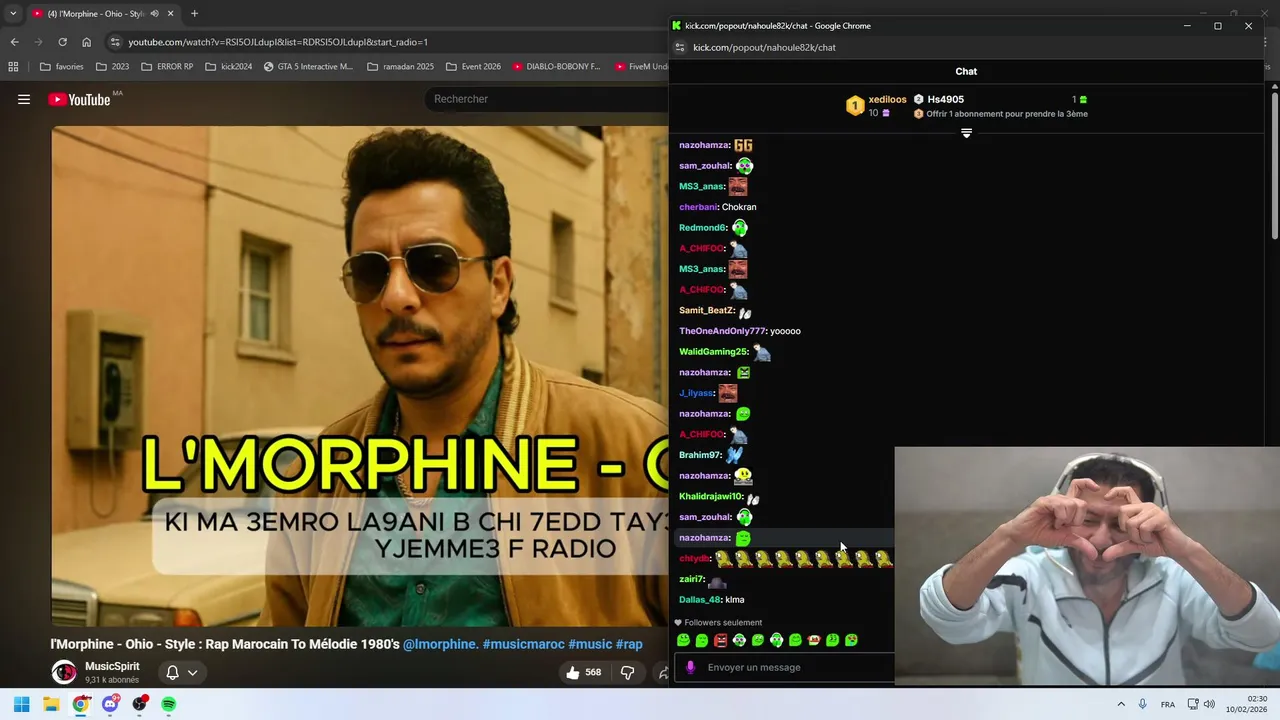Open the @lmorphine mention link
1280x720 pixels.
pyautogui.click(x=440, y=644)
